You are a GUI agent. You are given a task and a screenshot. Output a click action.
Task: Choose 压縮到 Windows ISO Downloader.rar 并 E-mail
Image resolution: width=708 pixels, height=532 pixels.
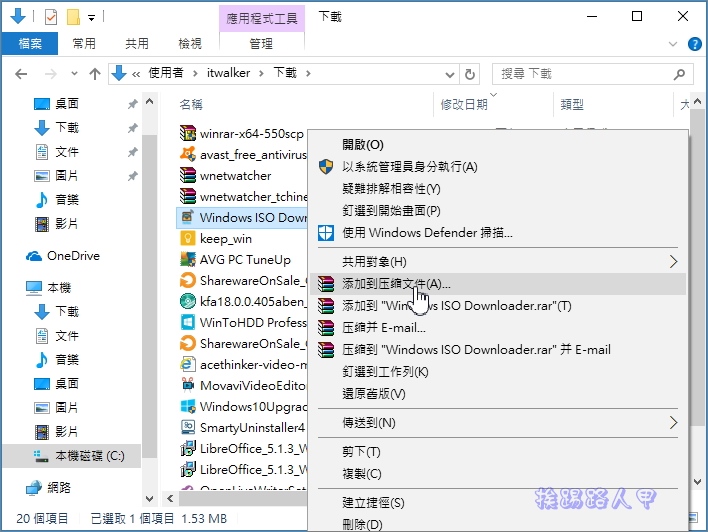(x=498, y=350)
